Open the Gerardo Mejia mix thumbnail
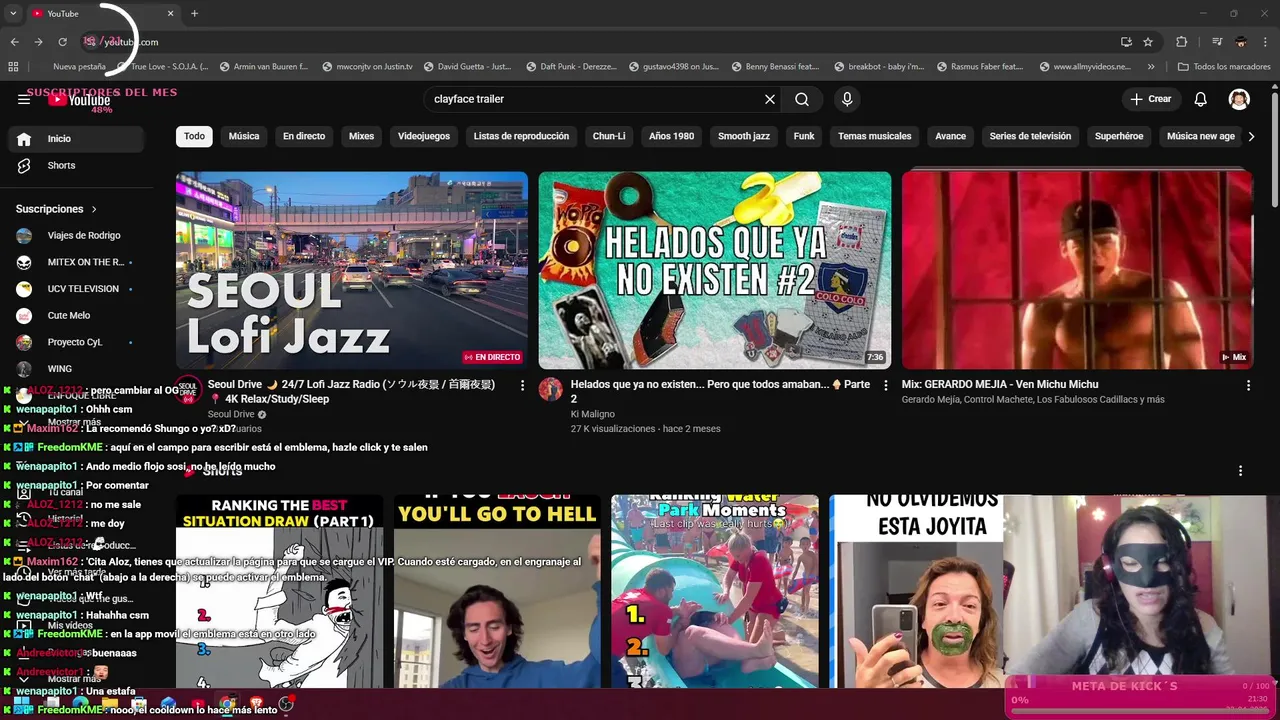Image resolution: width=1280 pixels, height=720 pixels. coord(1077,270)
